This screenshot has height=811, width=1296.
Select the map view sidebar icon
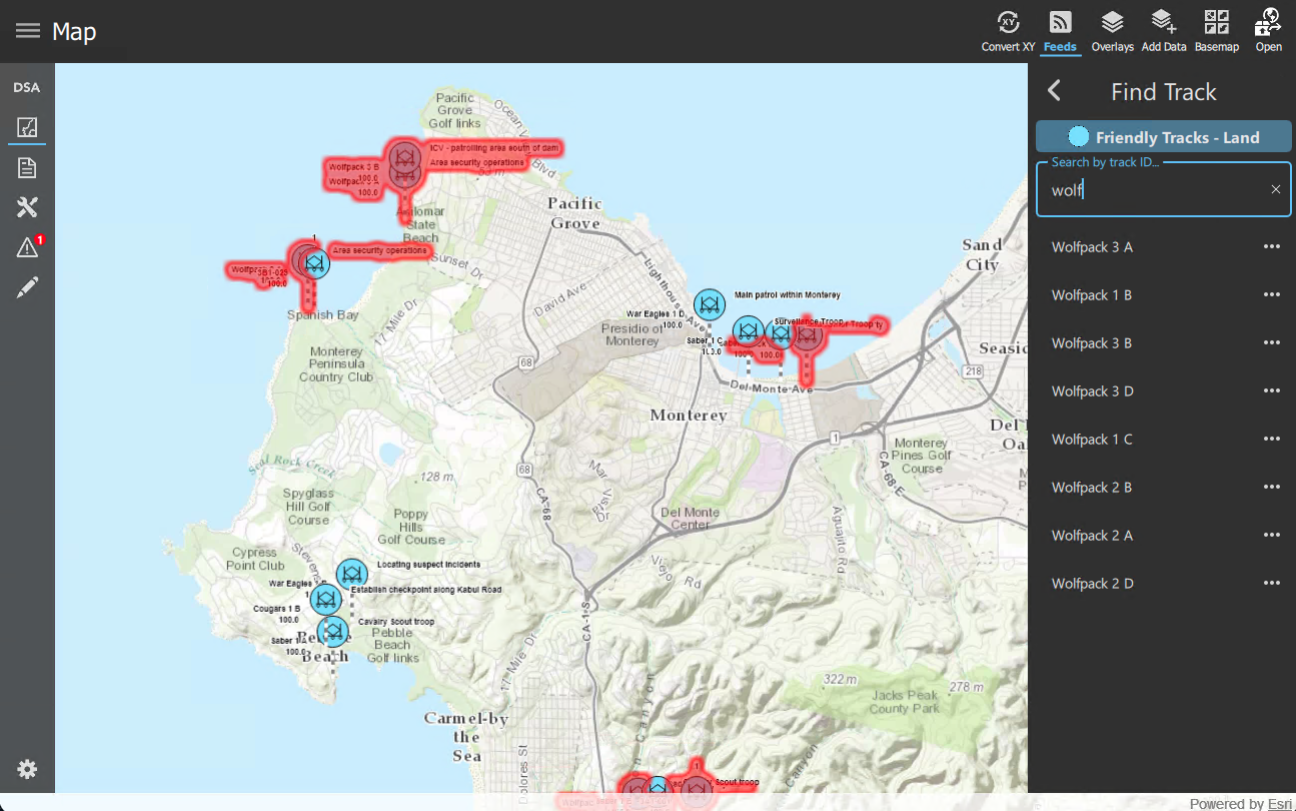tap(27, 128)
